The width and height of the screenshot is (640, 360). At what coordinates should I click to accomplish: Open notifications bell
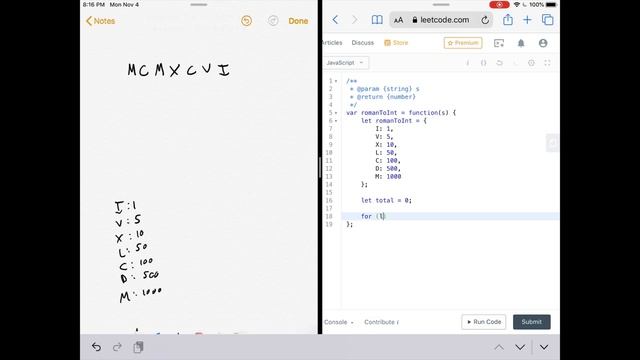(x=521, y=43)
